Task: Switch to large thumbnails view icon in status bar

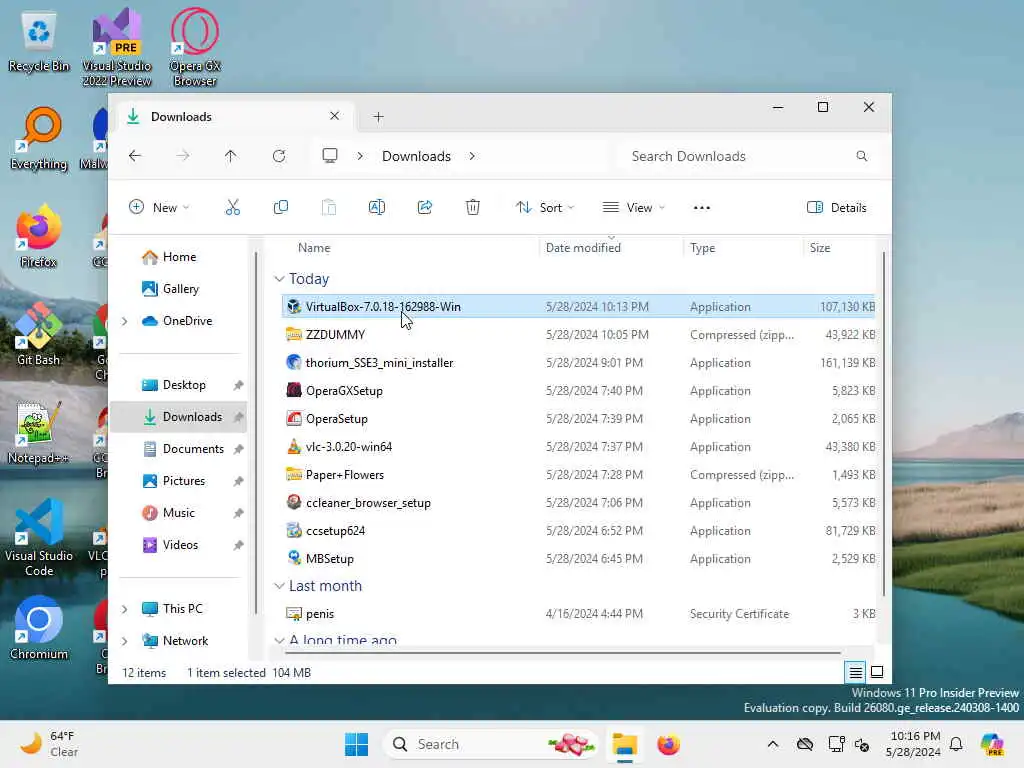Action: [877, 671]
